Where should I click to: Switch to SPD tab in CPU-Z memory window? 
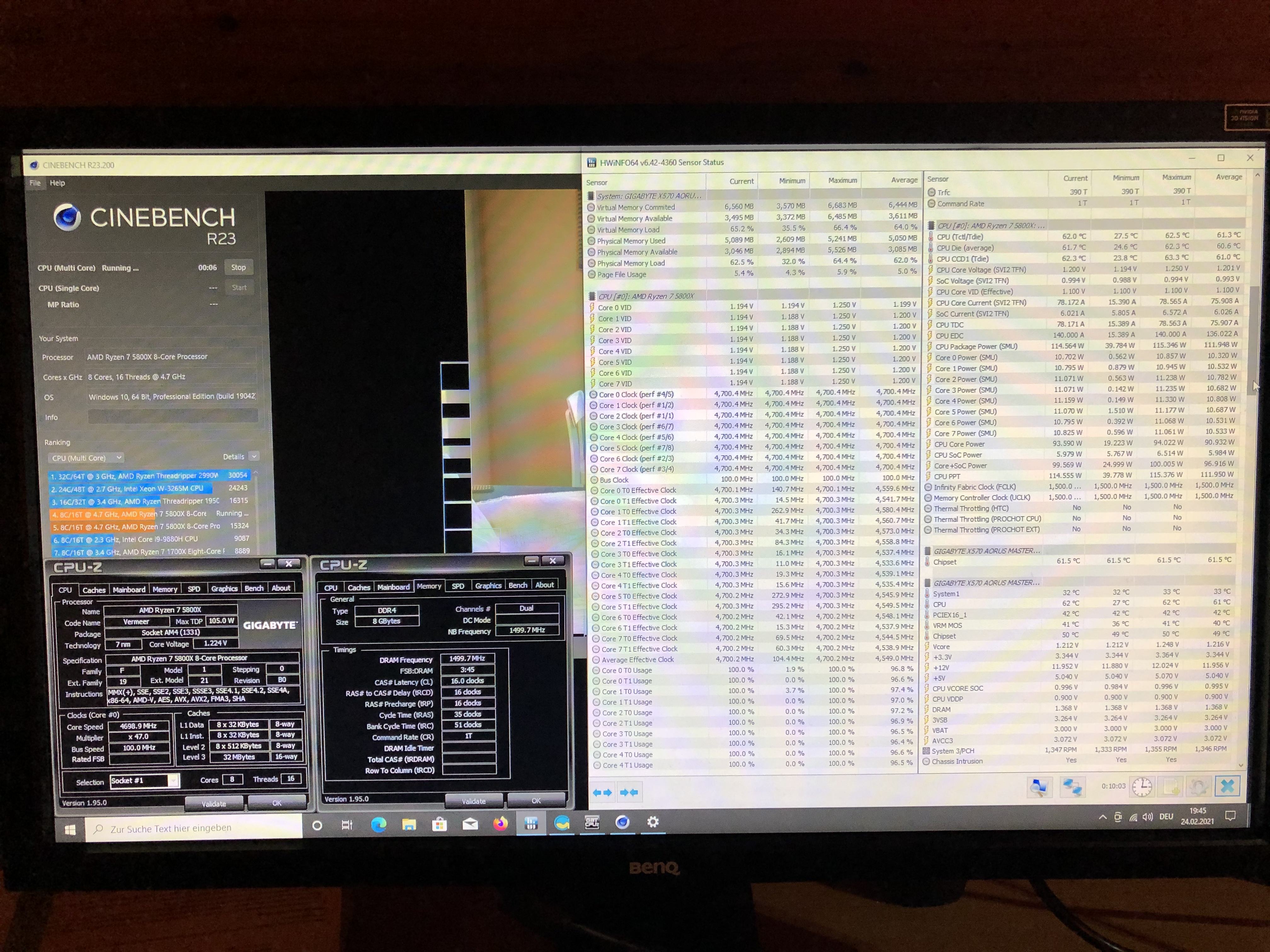(x=458, y=586)
